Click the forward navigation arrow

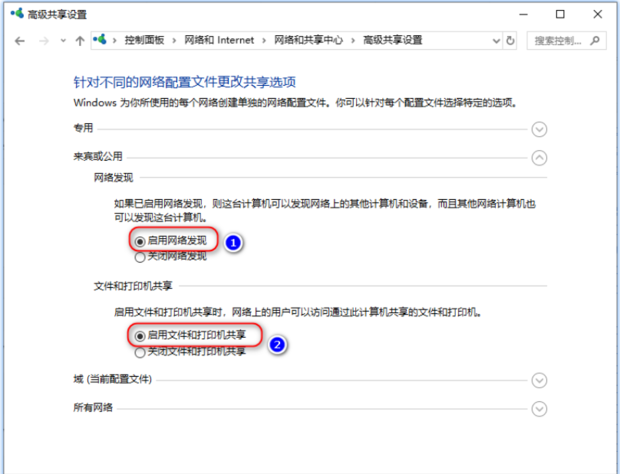(44, 41)
